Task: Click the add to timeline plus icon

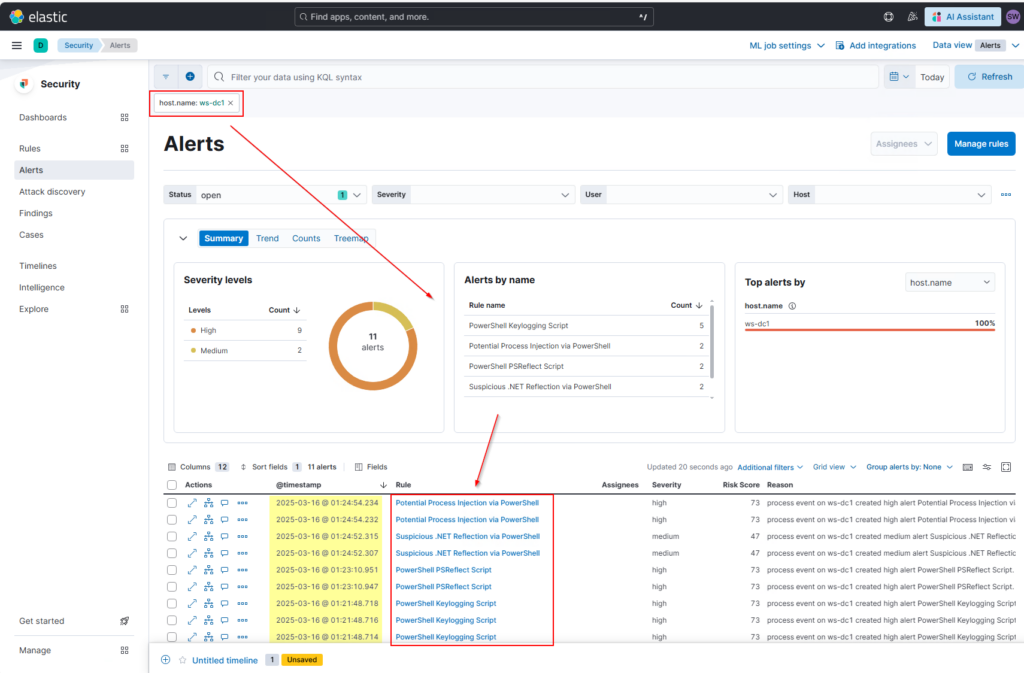Action: point(166,660)
